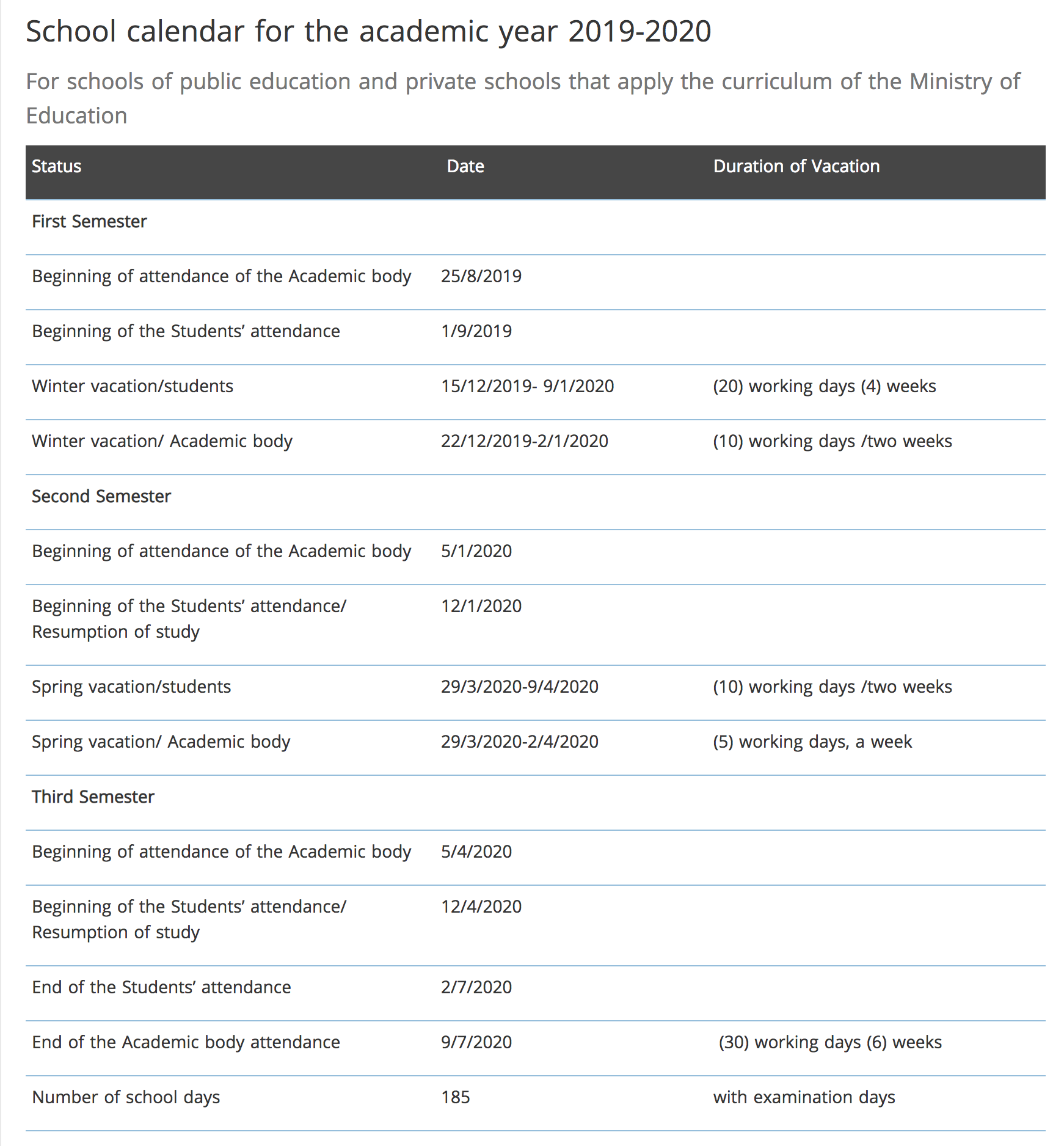1064x1146 pixels.
Task: Click End of the Students' attendance label
Action: coord(161,987)
